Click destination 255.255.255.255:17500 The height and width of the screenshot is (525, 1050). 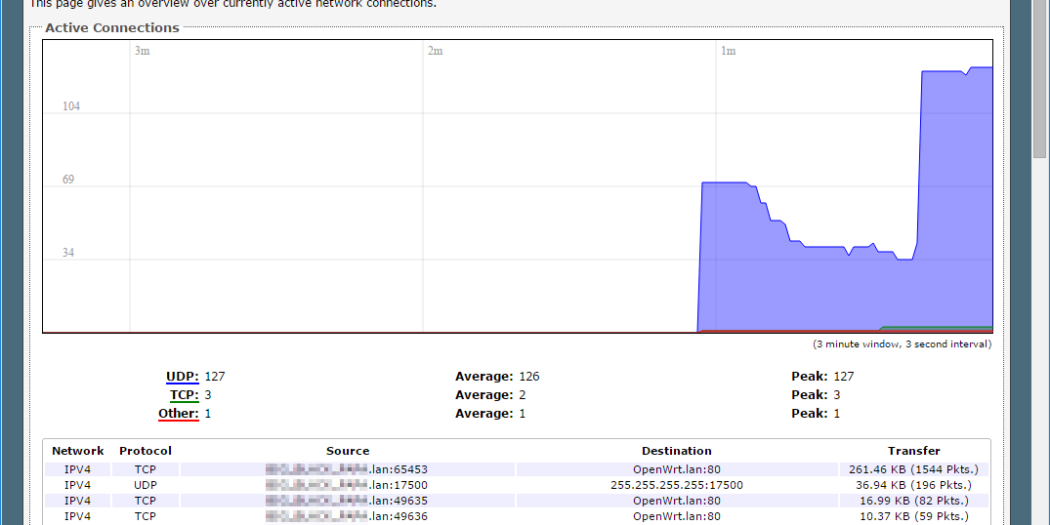pos(676,485)
